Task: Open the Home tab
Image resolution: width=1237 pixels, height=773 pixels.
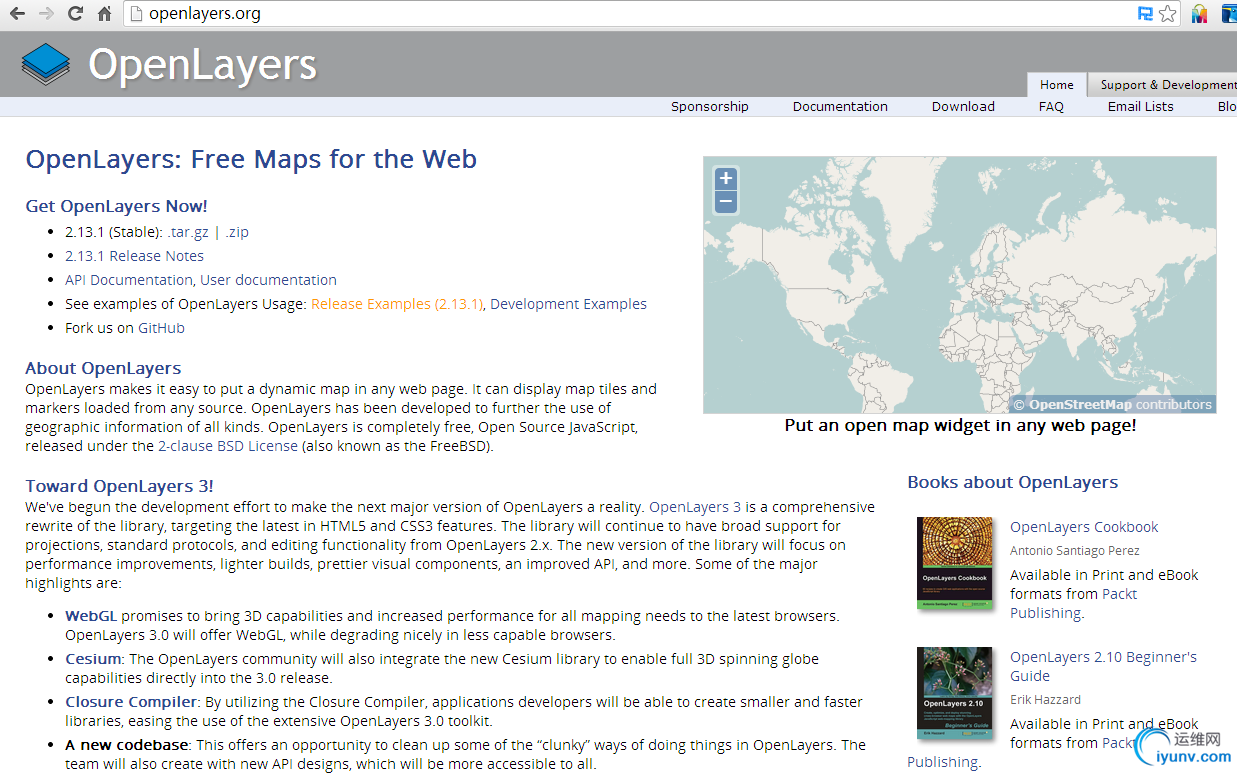Action: [x=1056, y=85]
